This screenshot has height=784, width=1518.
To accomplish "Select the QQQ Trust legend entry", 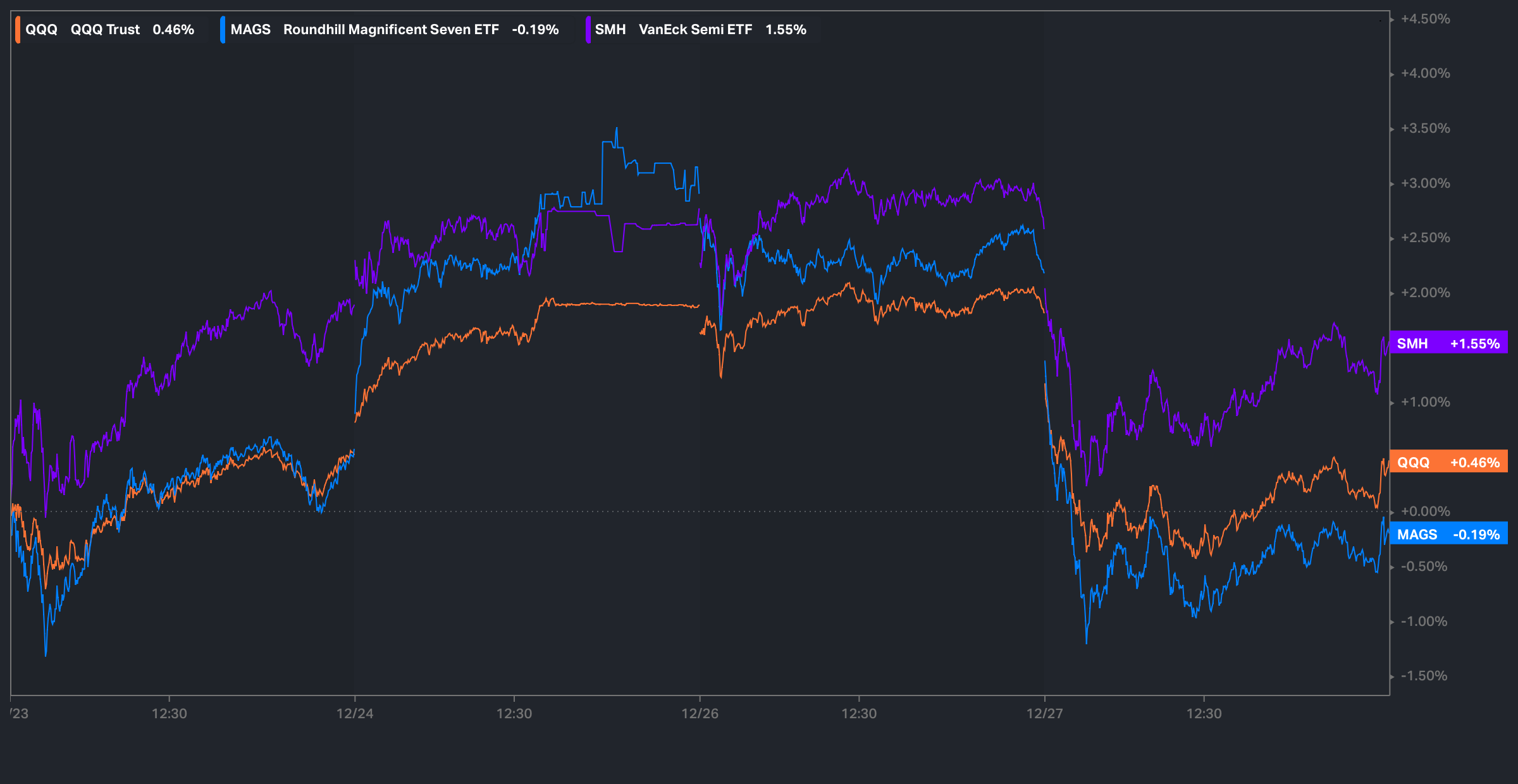I will point(105,30).
